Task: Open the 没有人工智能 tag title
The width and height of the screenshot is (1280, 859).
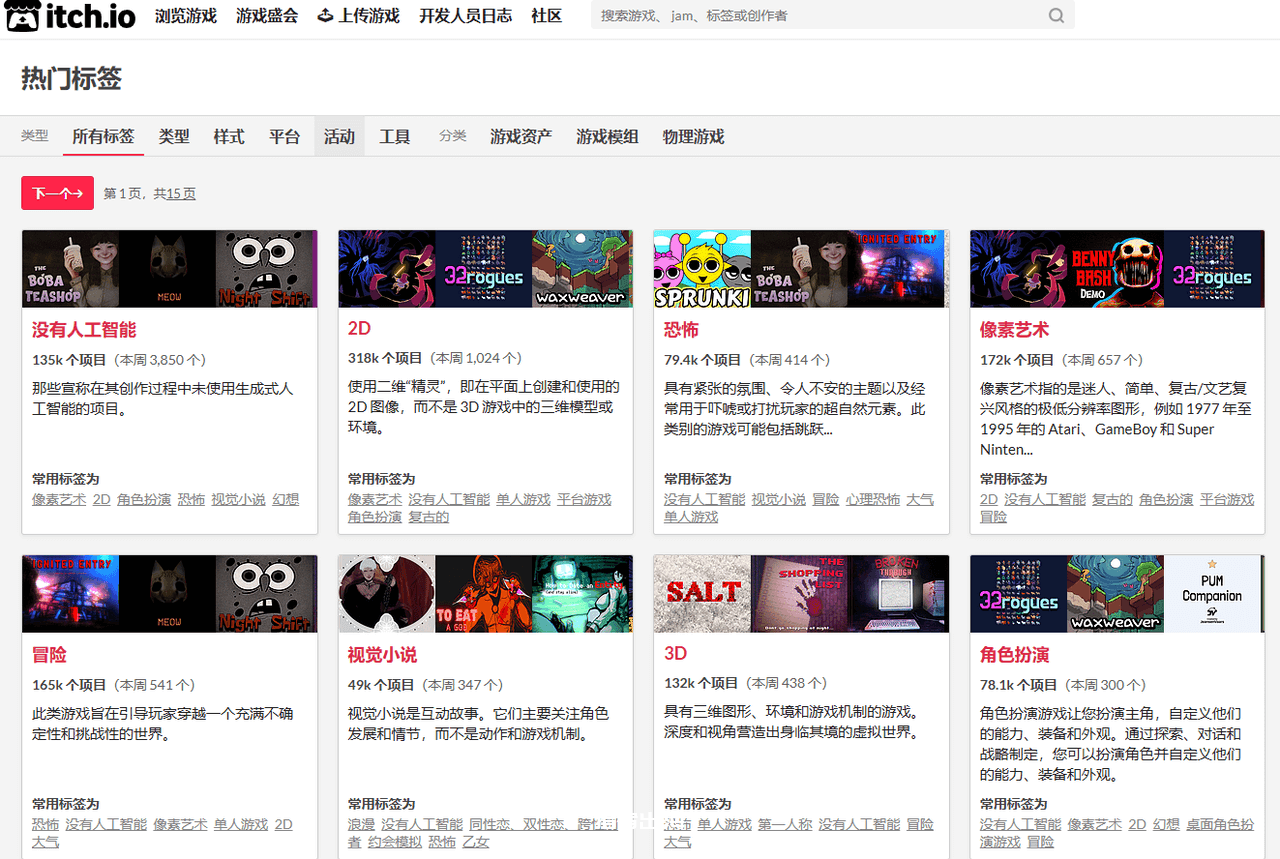Action: [x=84, y=330]
